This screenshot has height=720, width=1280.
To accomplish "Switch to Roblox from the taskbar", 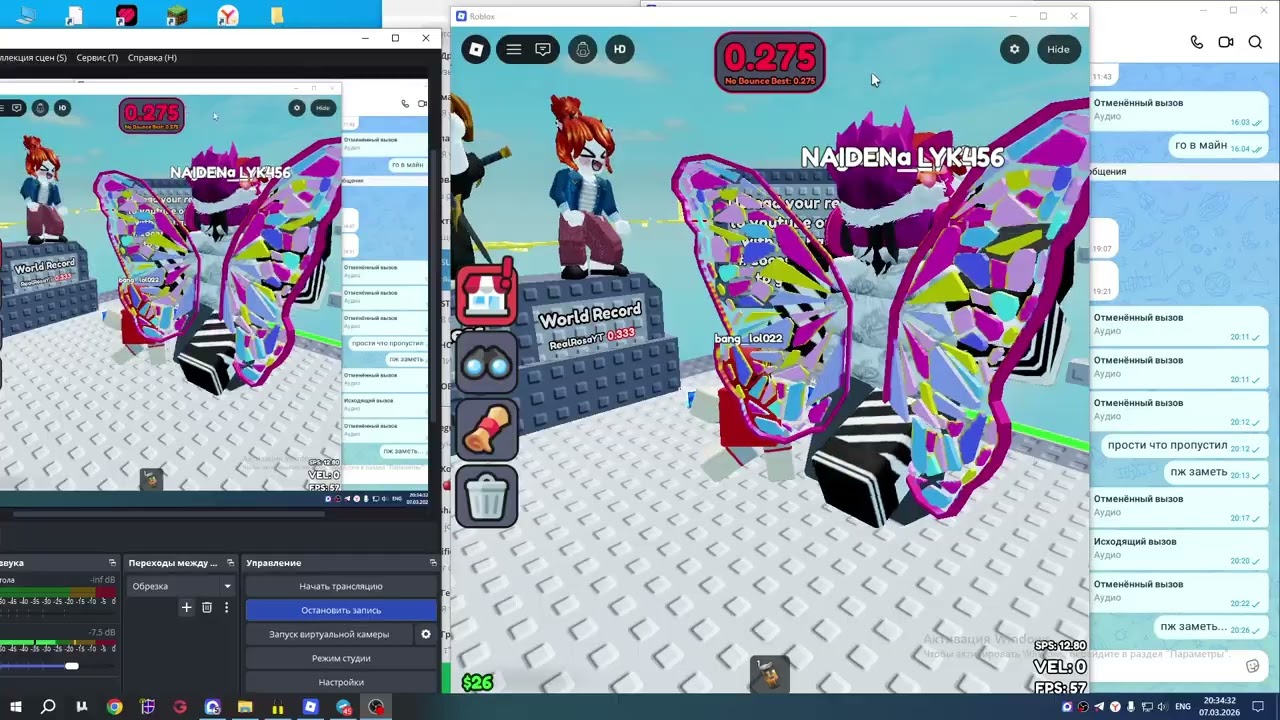I will pyautogui.click(x=311, y=707).
